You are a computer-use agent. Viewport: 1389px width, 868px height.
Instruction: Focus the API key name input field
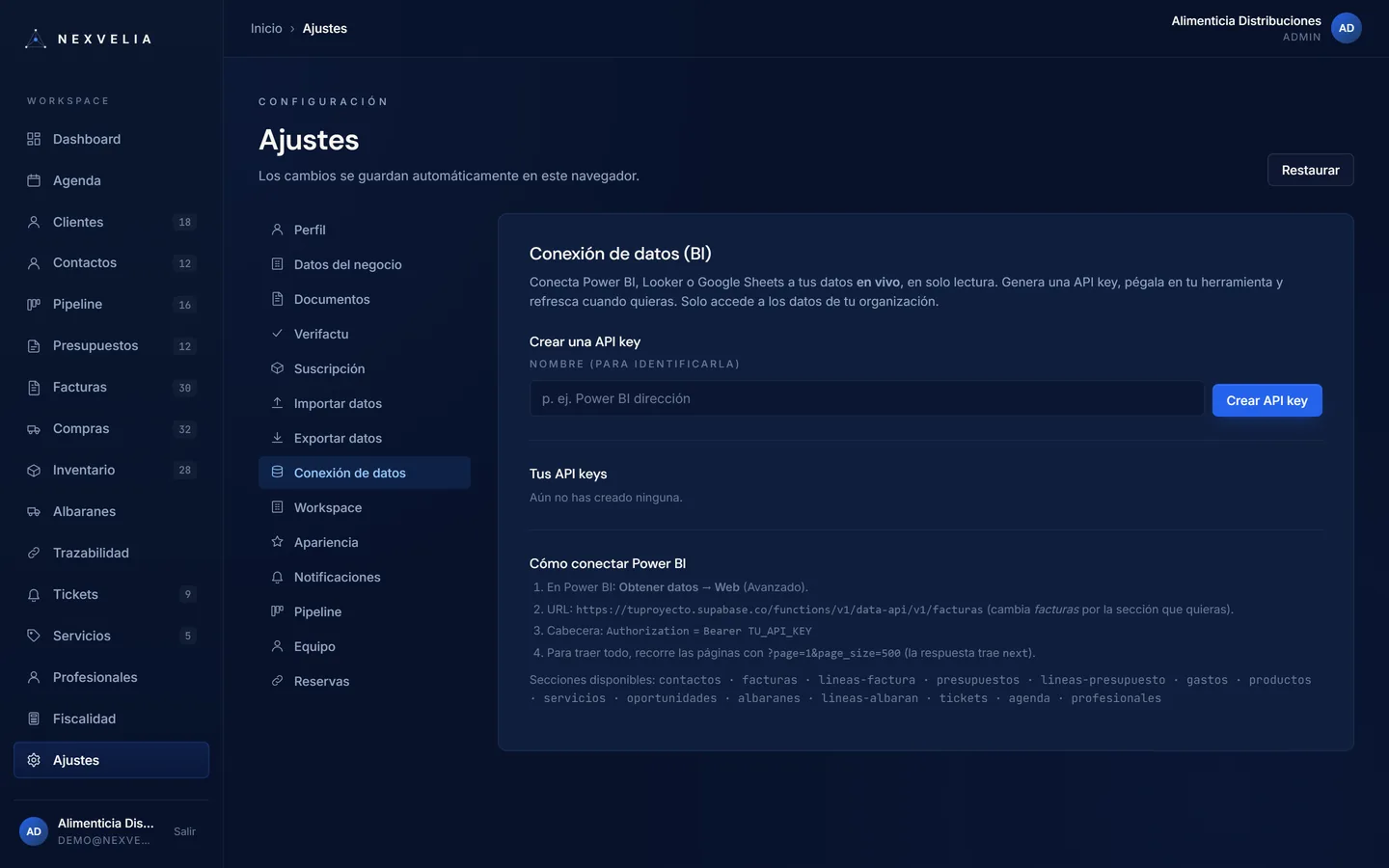coord(866,398)
